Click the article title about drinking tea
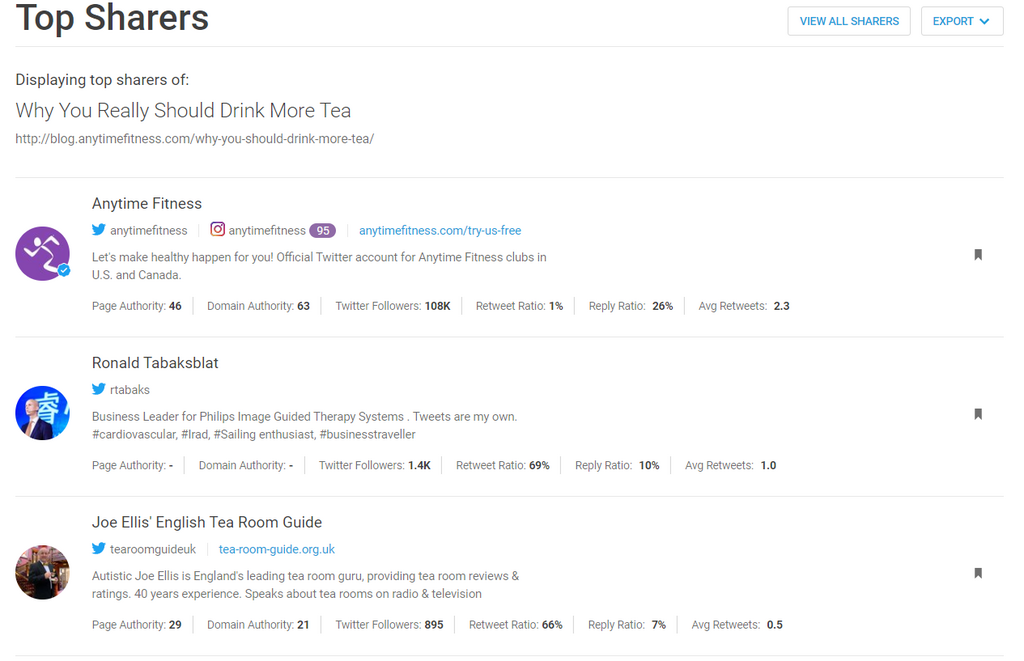1024x661 pixels. 183,110
